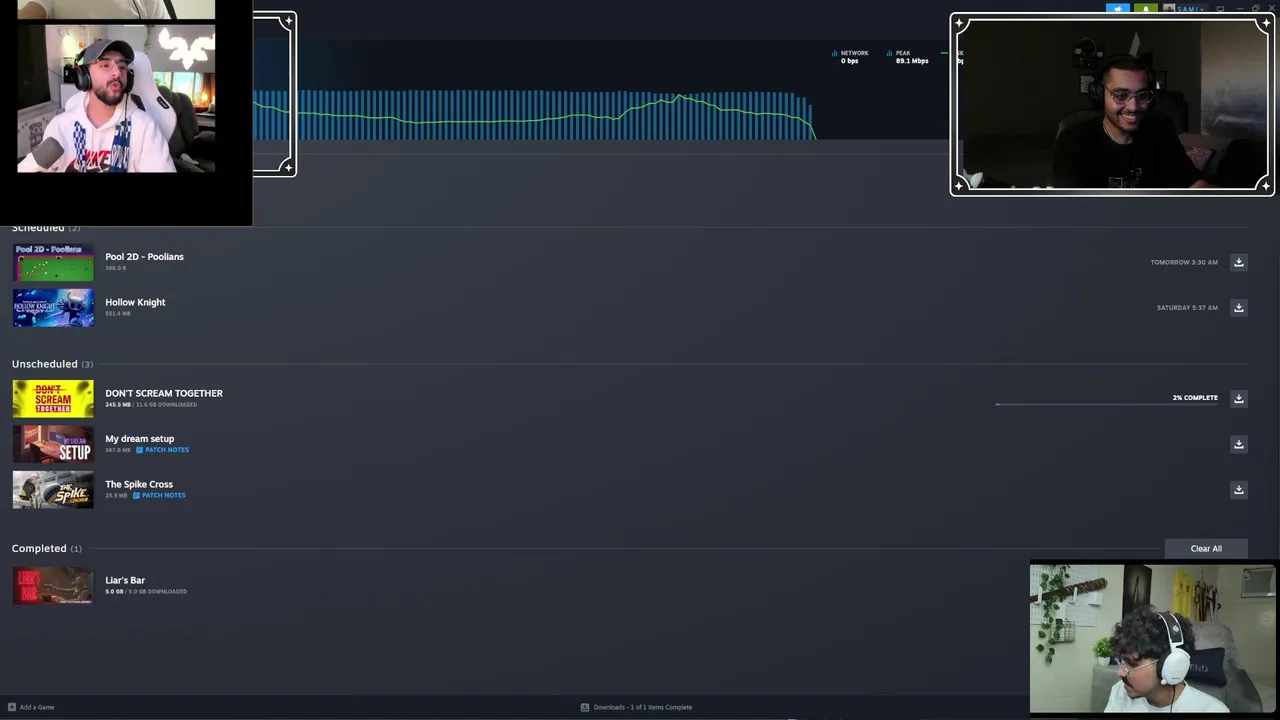Download The Spike Cross update
1280x720 pixels.
(x=1238, y=489)
